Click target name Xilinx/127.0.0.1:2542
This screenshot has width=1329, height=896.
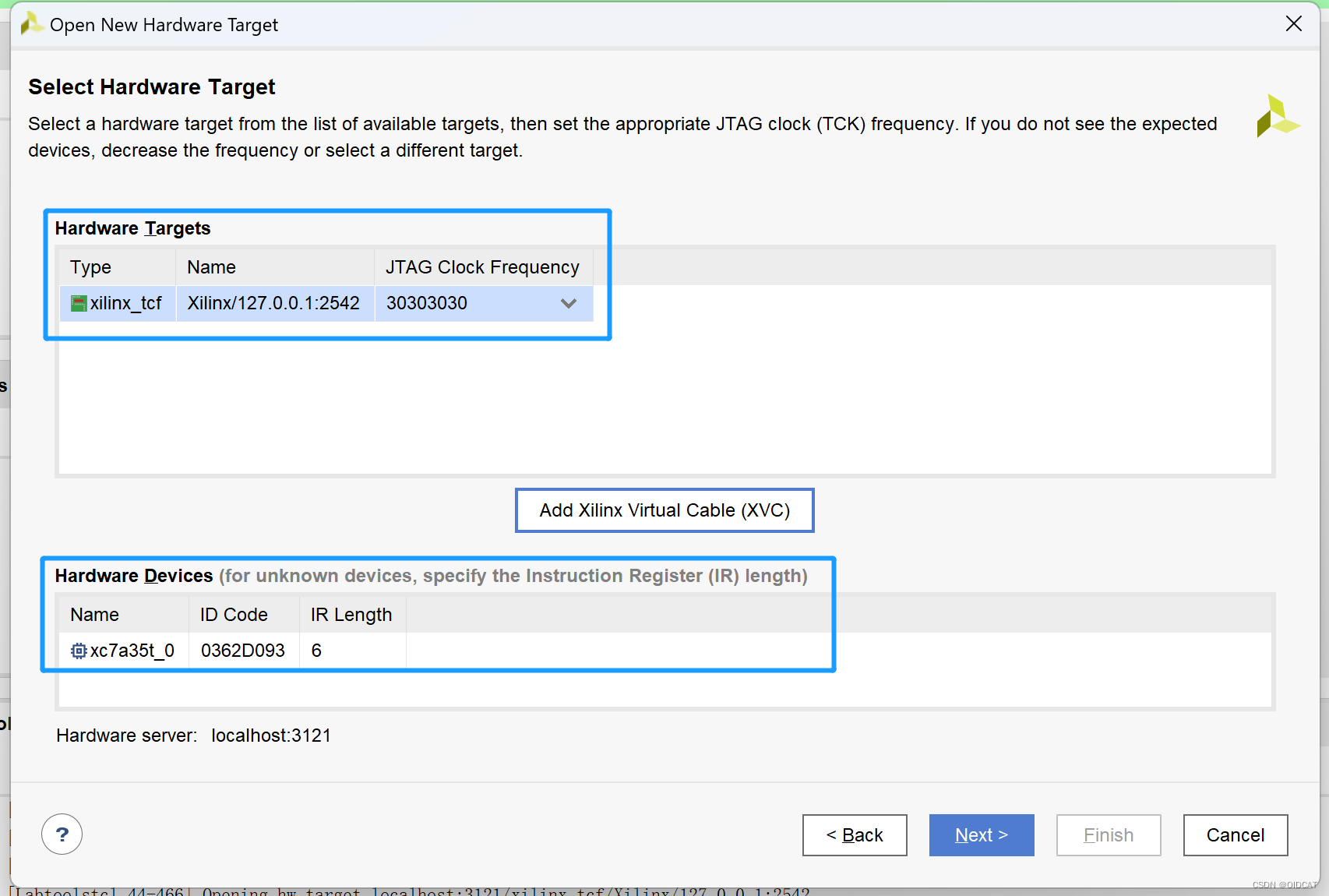(273, 303)
